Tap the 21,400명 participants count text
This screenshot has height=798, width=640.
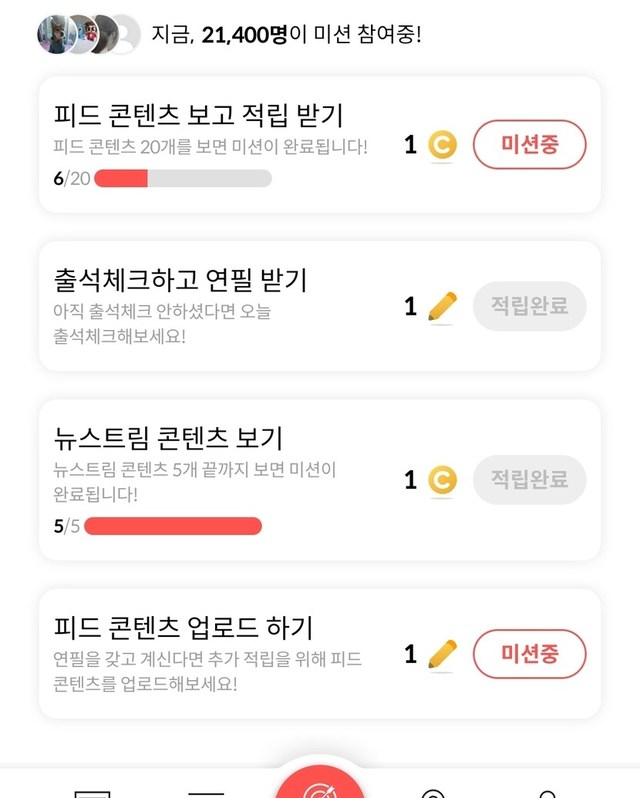pos(244,35)
